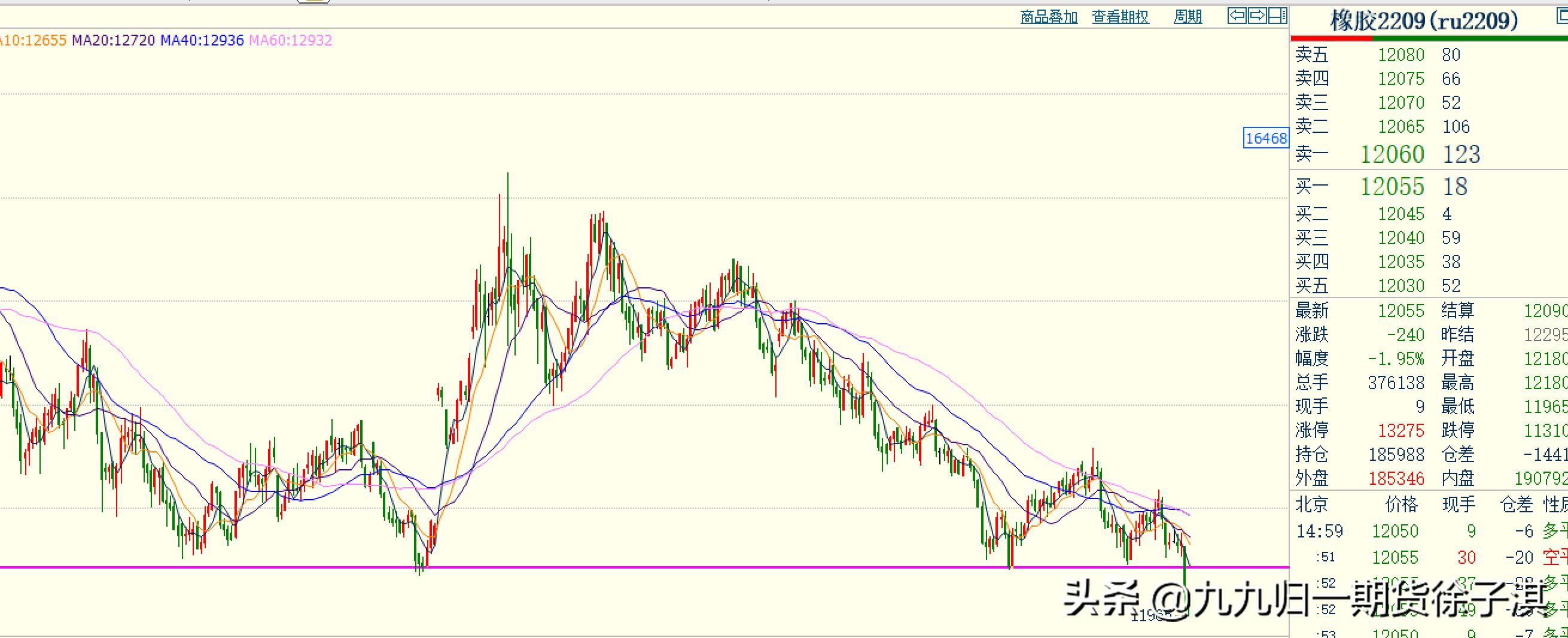Click the 外盘 value 185346
Screen dimensions: 1568x638
point(1396,479)
